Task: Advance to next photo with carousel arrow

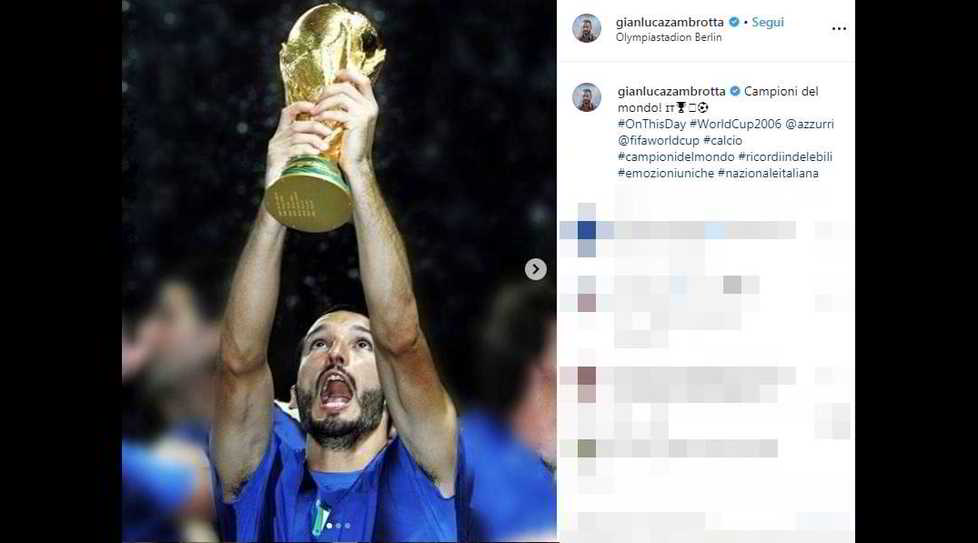Action: [535, 269]
